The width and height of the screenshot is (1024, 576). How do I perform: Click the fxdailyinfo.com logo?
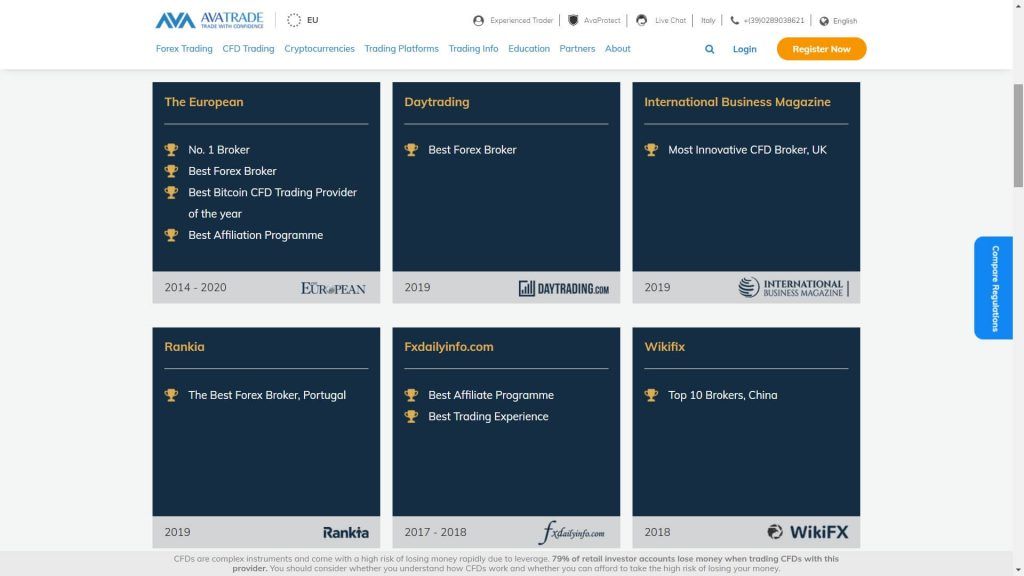pos(571,532)
